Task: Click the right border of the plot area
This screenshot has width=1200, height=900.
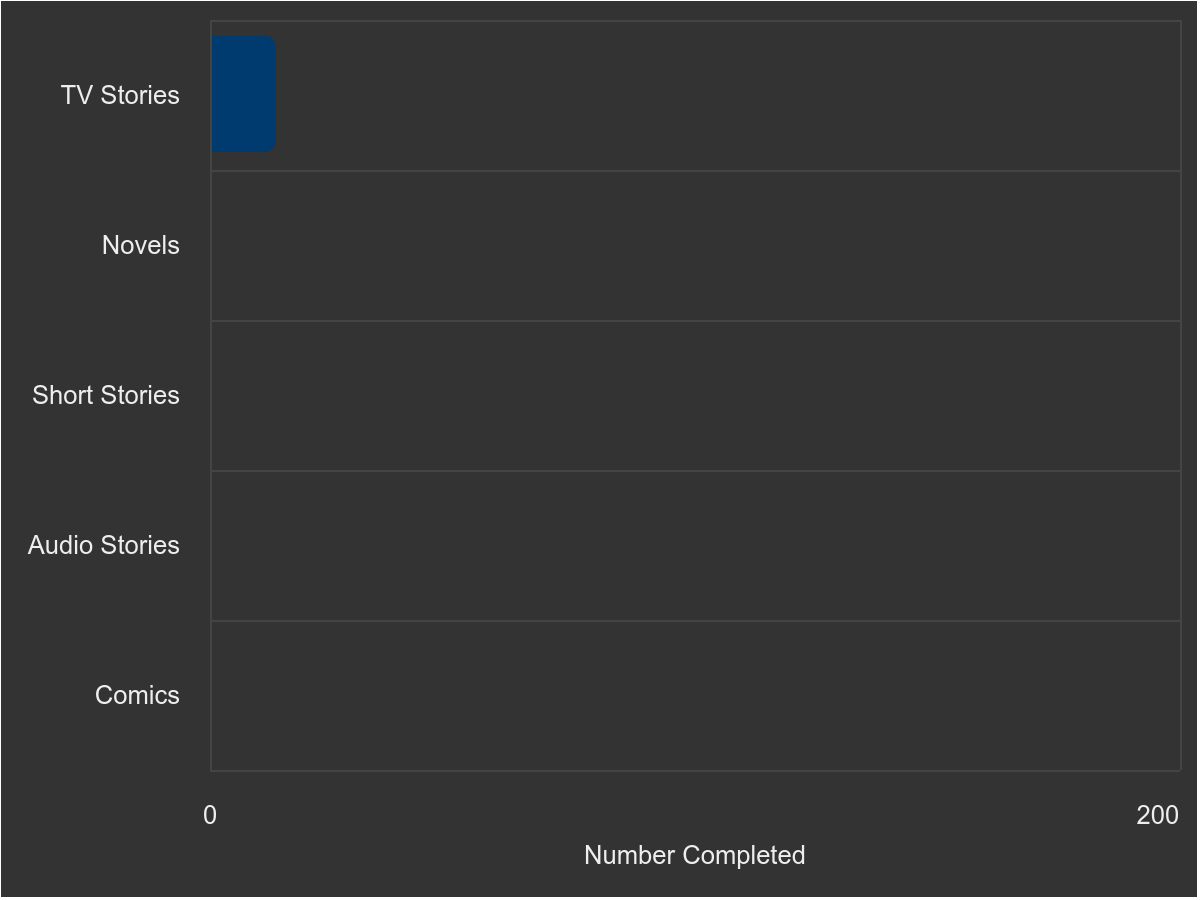Action: (1181, 396)
